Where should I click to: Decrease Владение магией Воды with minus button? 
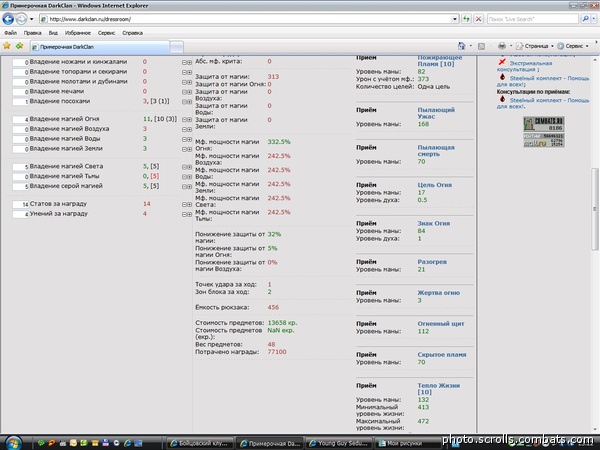[184, 139]
